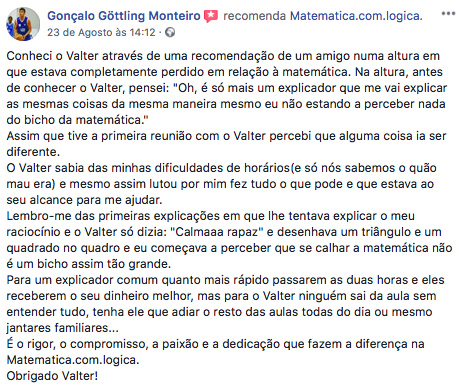The image size is (459, 390).
Task: Click the line starting "Assim que tive a primeira"
Action: (x=226, y=136)
